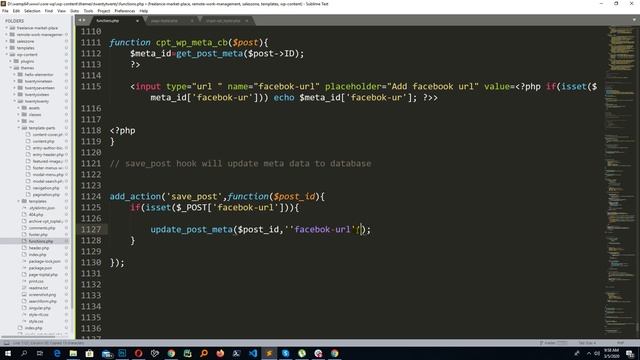
Task: Click update_post_meta on line 1127
Action: [191, 229]
